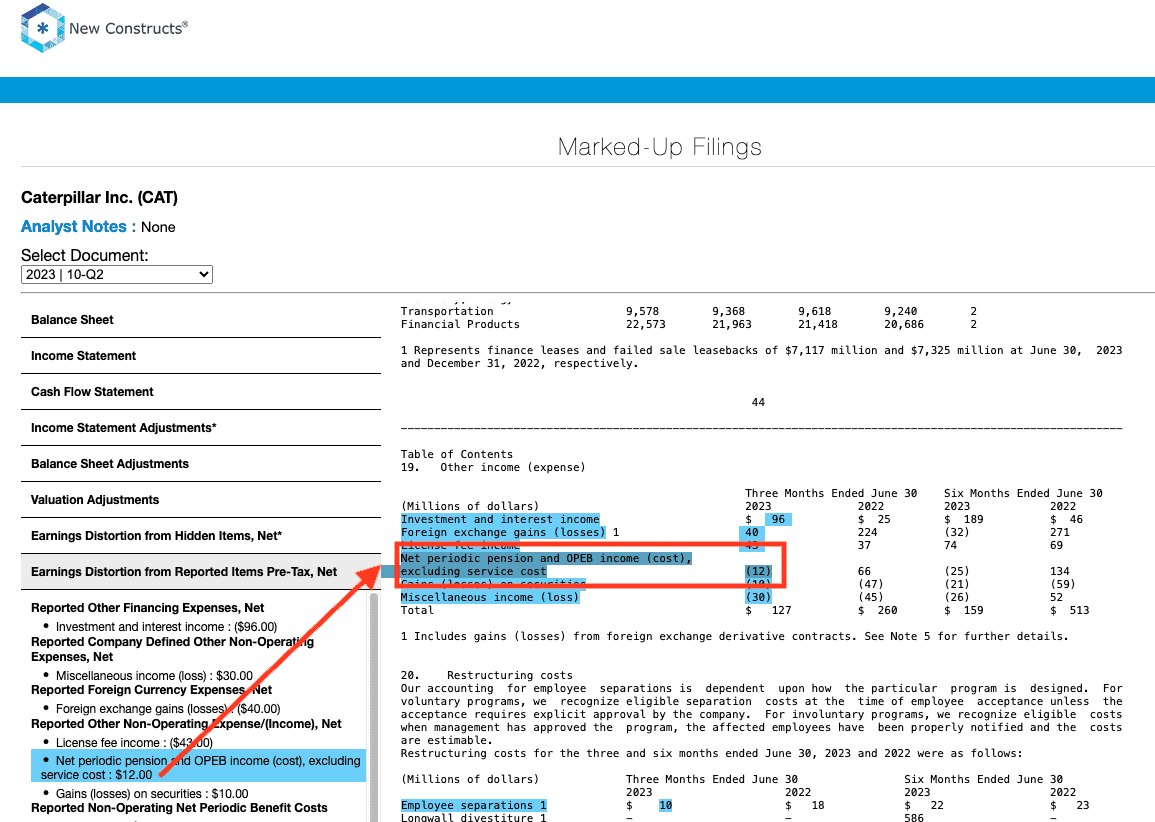Click the Reported Other Non-Operating Expense/(Income), Net heading
Screen dimensions: 1155x822
click(186, 724)
